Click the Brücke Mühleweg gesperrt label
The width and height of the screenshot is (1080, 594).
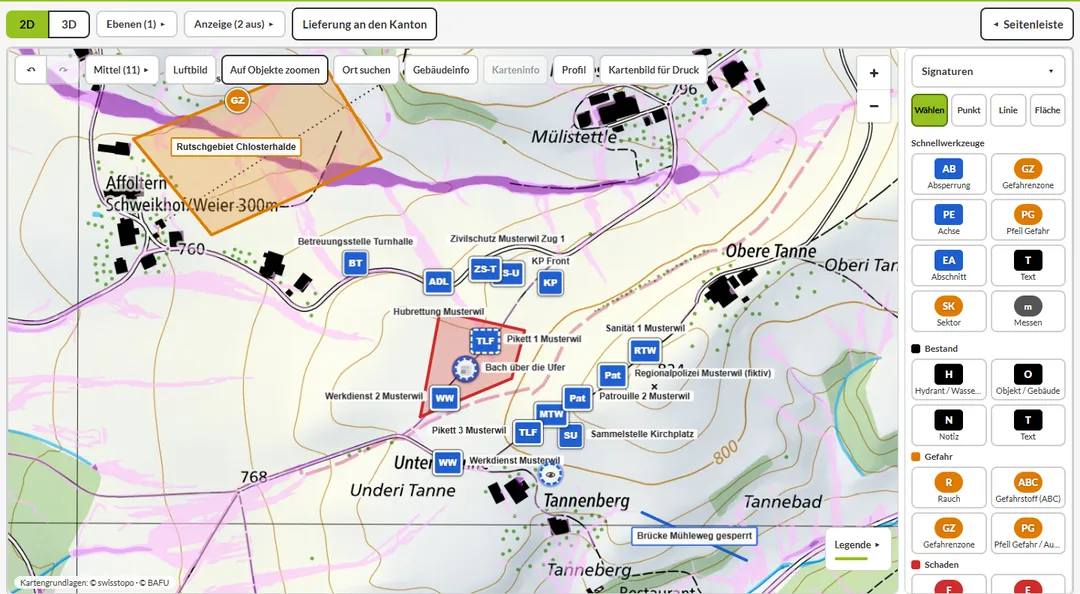pos(694,536)
